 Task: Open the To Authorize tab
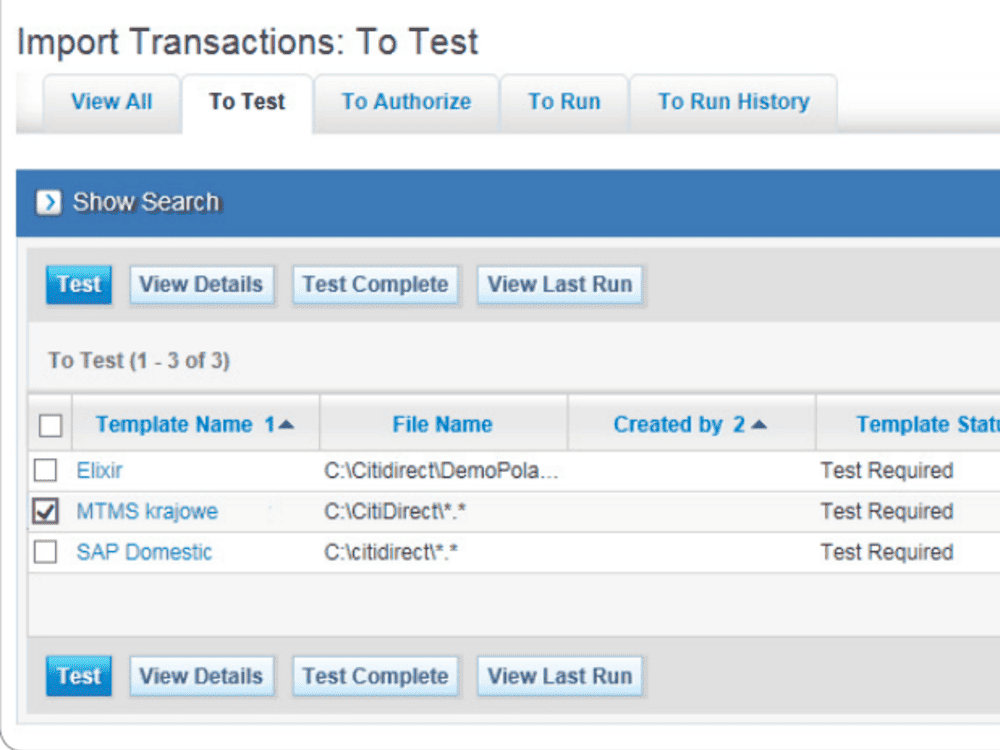point(406,101)
